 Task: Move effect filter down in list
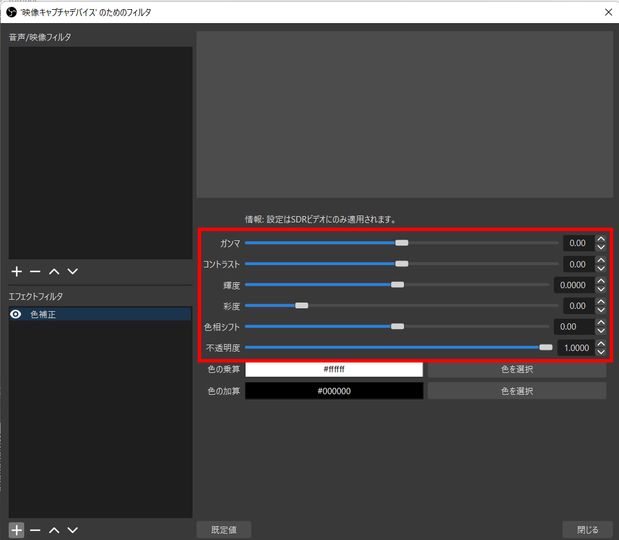(72, 529)
